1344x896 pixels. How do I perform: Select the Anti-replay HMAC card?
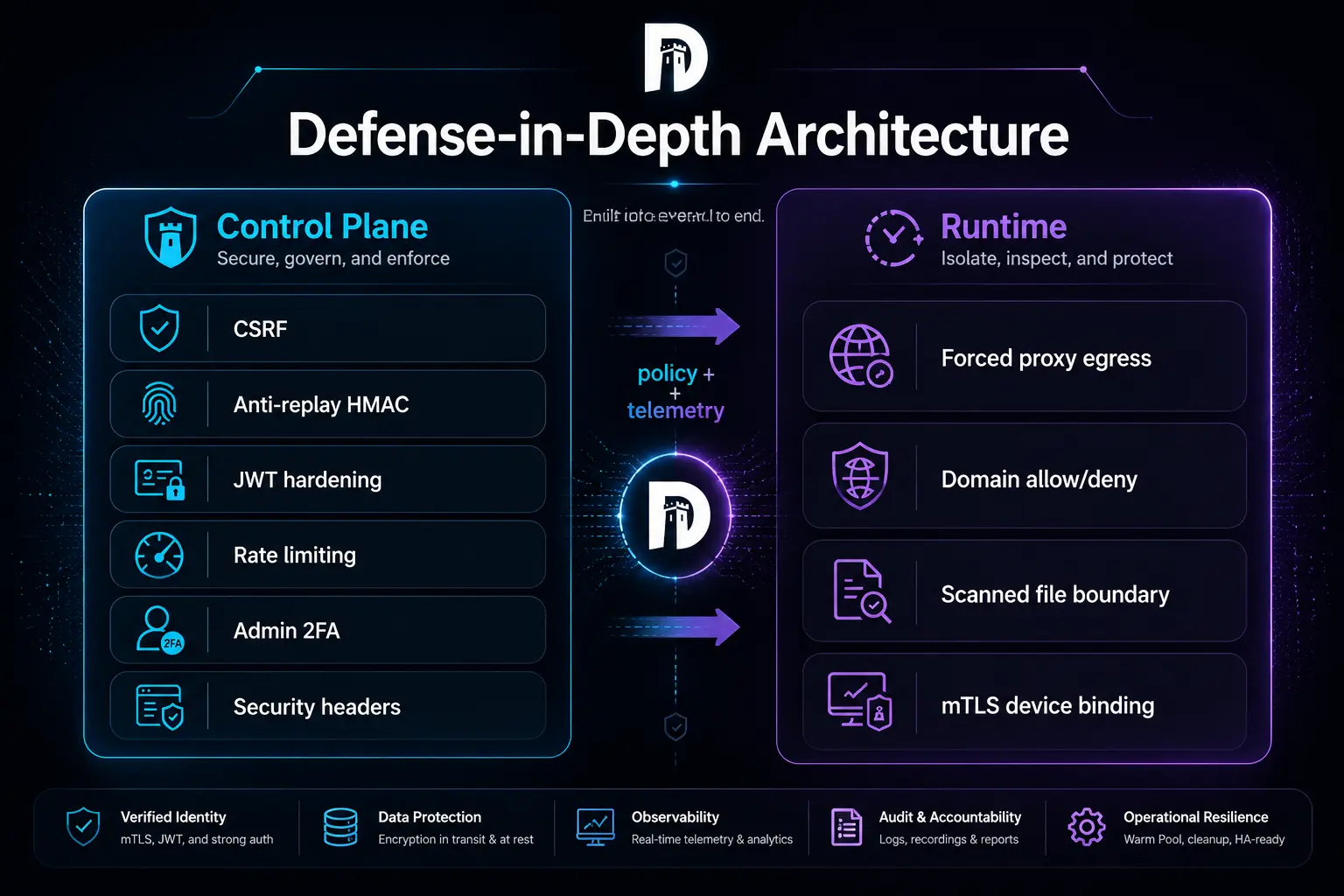click(x=328, y=404)
